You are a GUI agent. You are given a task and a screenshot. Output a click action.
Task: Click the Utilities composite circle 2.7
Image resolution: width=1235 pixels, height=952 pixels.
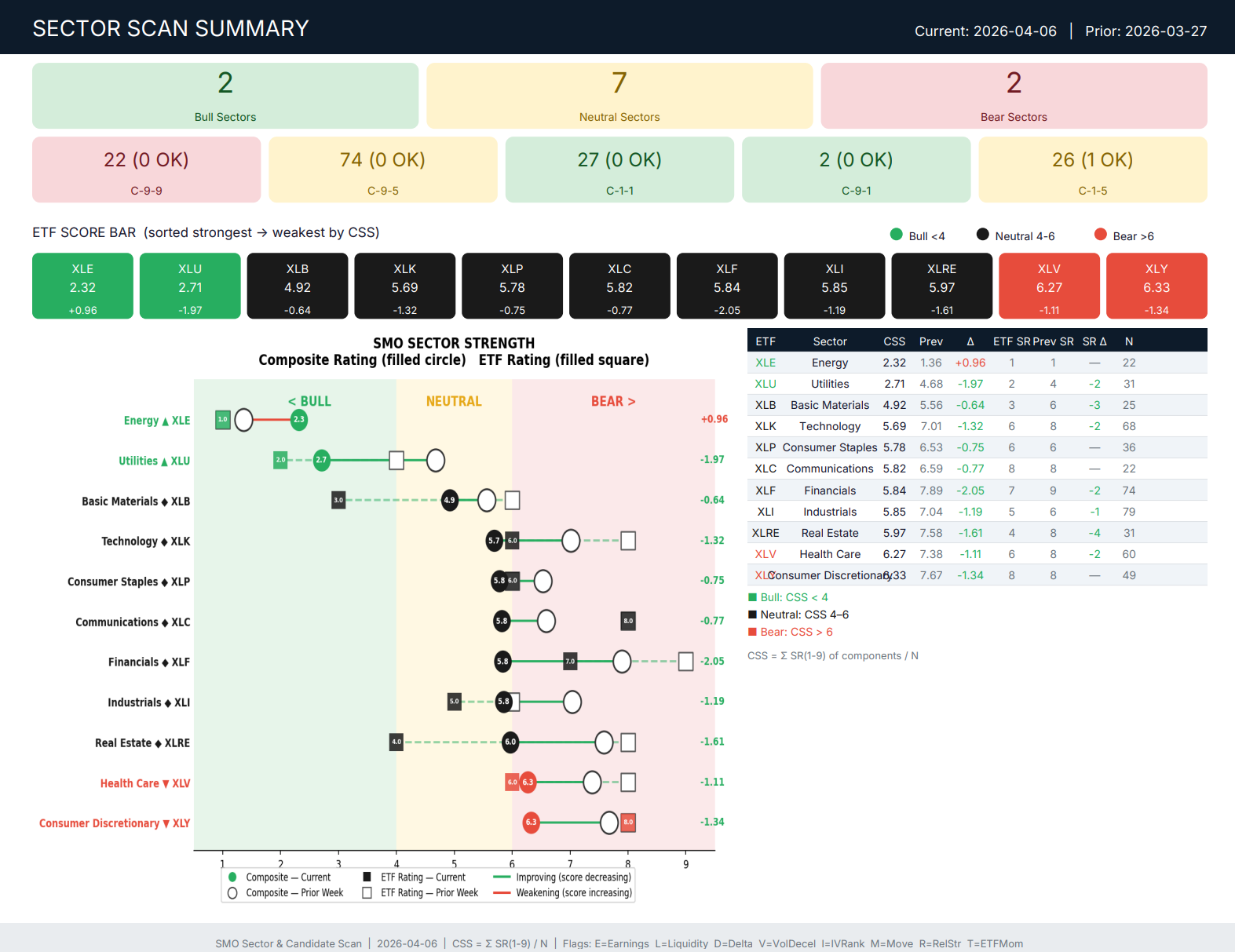point(321,460)
